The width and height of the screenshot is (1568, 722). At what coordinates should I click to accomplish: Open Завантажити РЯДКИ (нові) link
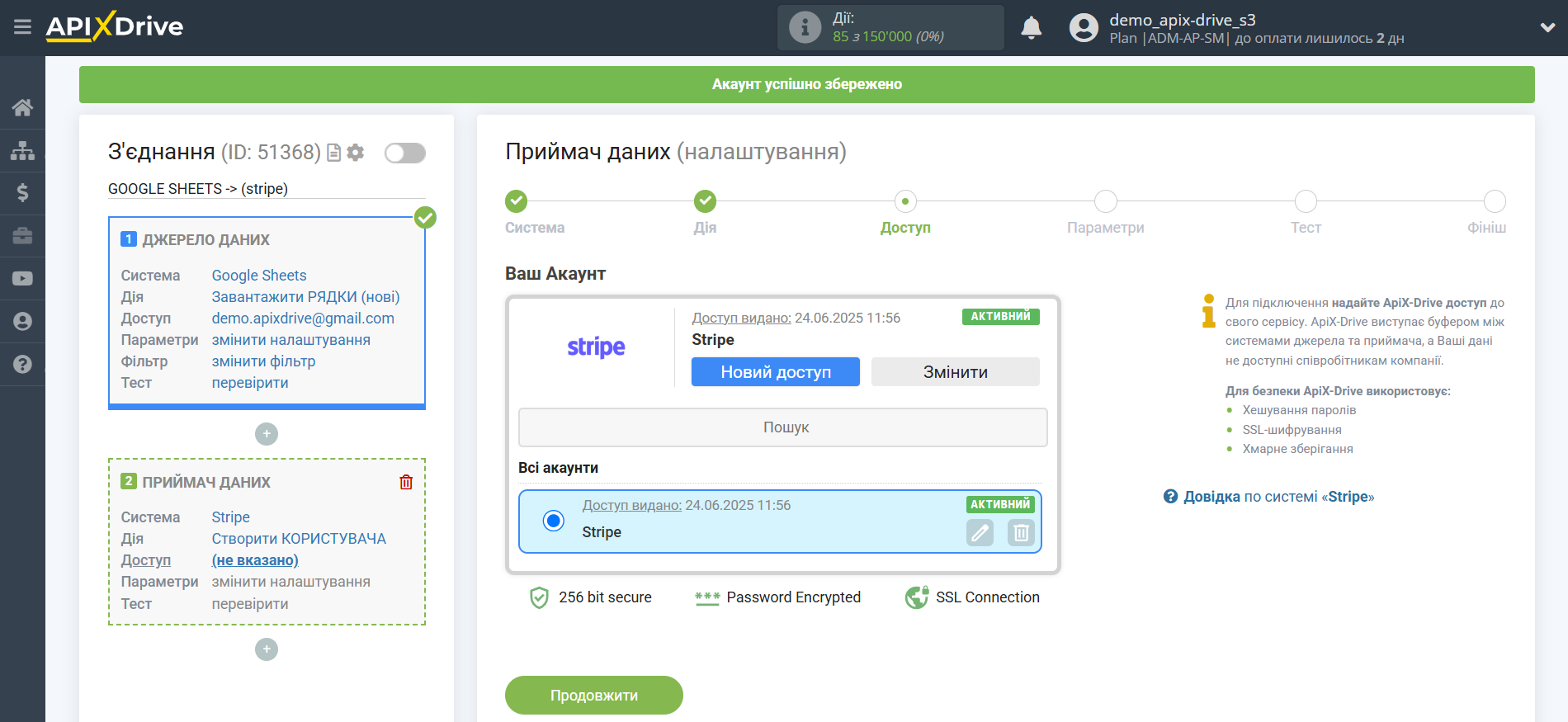pyautogui.click(x=305, y=297)
